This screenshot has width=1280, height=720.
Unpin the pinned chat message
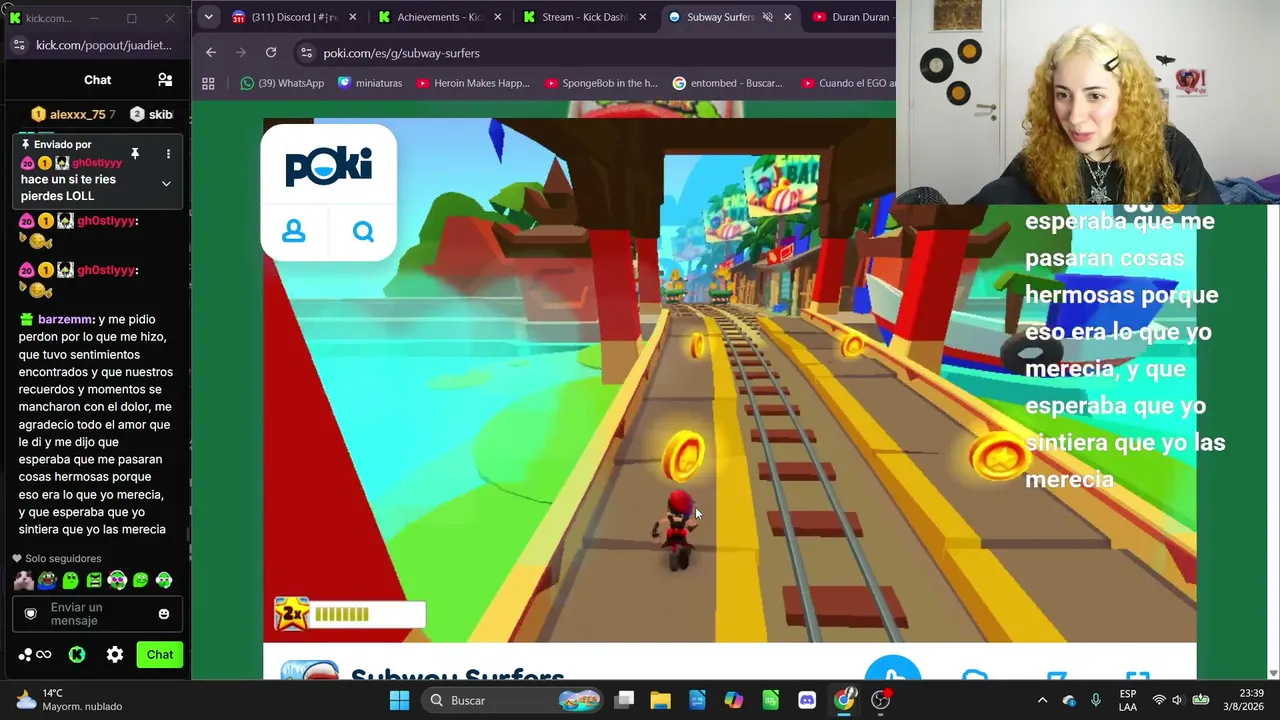(x=135, y=154)
